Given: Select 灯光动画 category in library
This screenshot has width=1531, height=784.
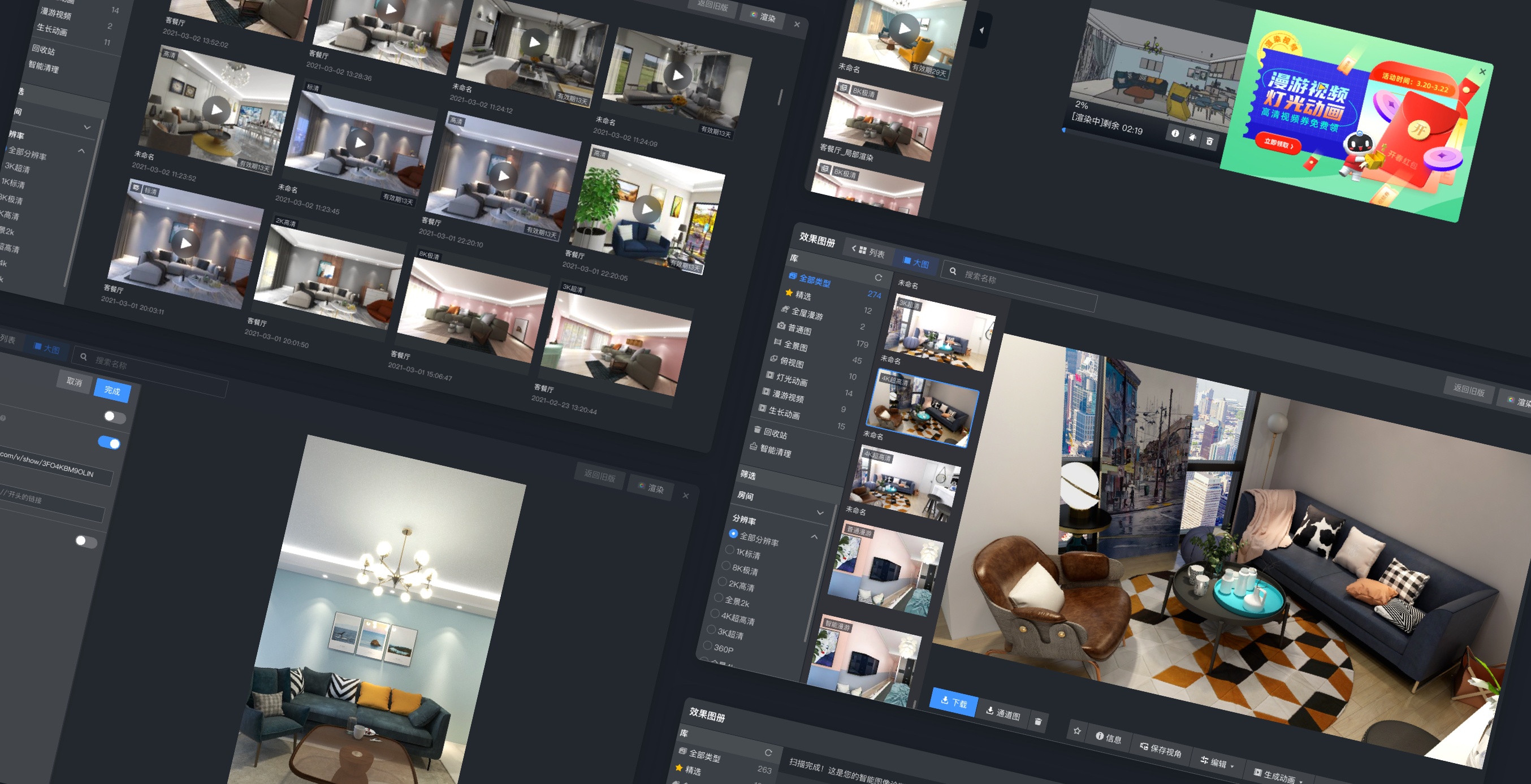Looking at the screenshot, I should tap(791, 379).
